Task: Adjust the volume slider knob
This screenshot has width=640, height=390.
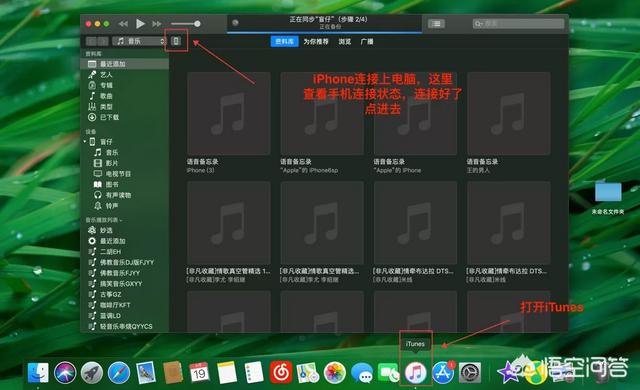Action: coord(197,24)
